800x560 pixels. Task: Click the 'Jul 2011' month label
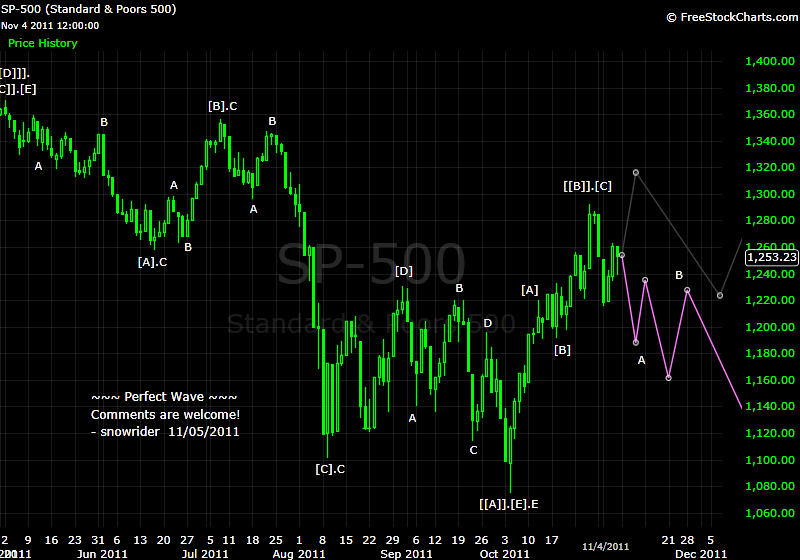[x=205, y=554]
